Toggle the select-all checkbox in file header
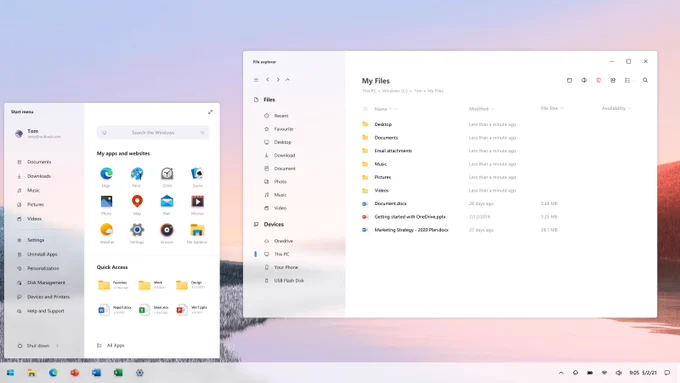This screenshot has height=383, width=680. tap(365, 109)
